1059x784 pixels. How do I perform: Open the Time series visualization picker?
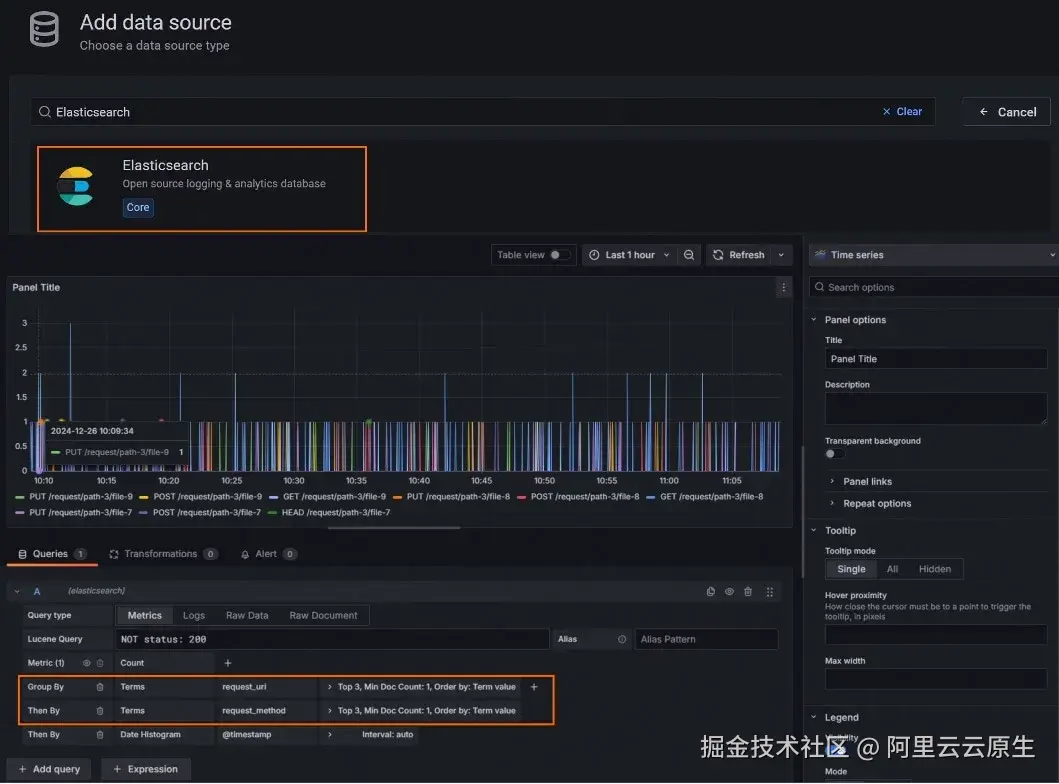pos(934,255)
